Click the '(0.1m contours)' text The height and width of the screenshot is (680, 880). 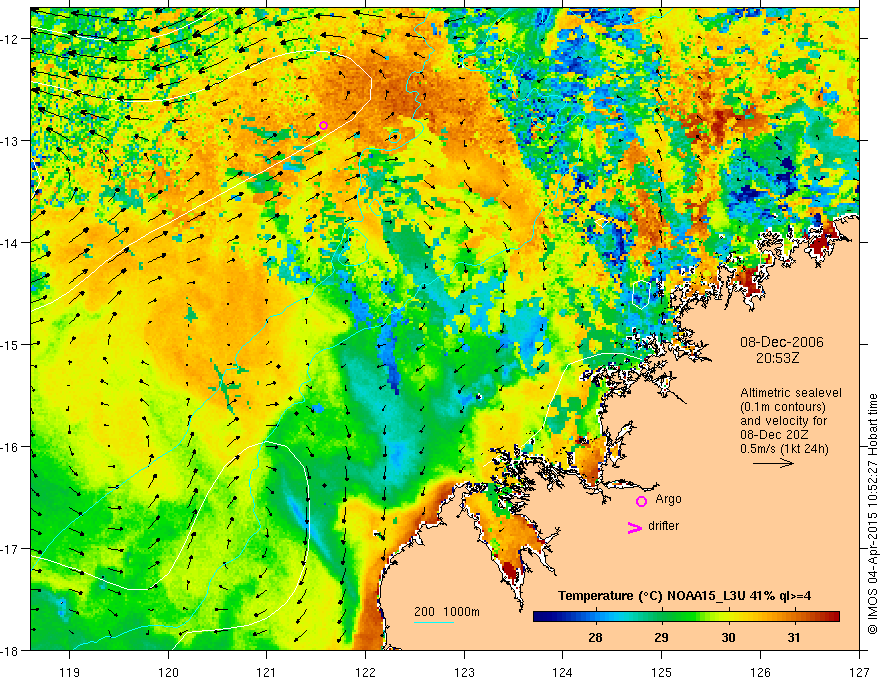coord(783,407)
